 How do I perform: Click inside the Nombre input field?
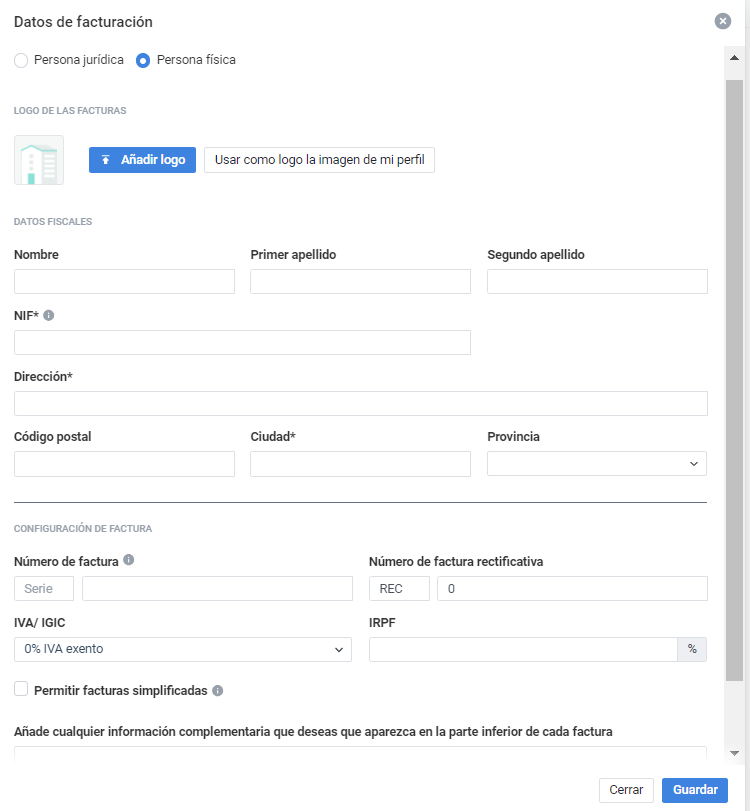[x=124, y=281]
